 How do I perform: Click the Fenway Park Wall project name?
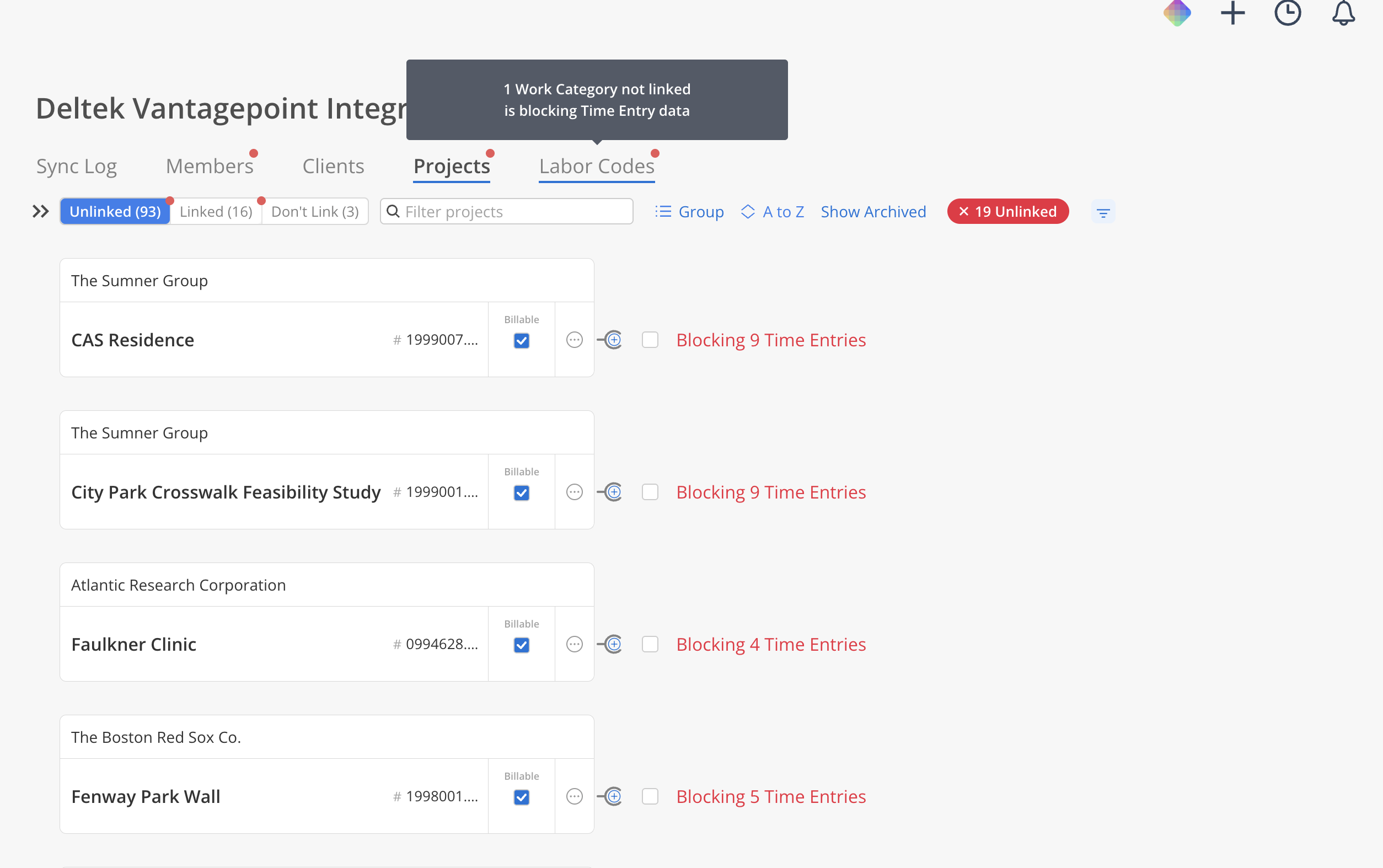point(146,796)
